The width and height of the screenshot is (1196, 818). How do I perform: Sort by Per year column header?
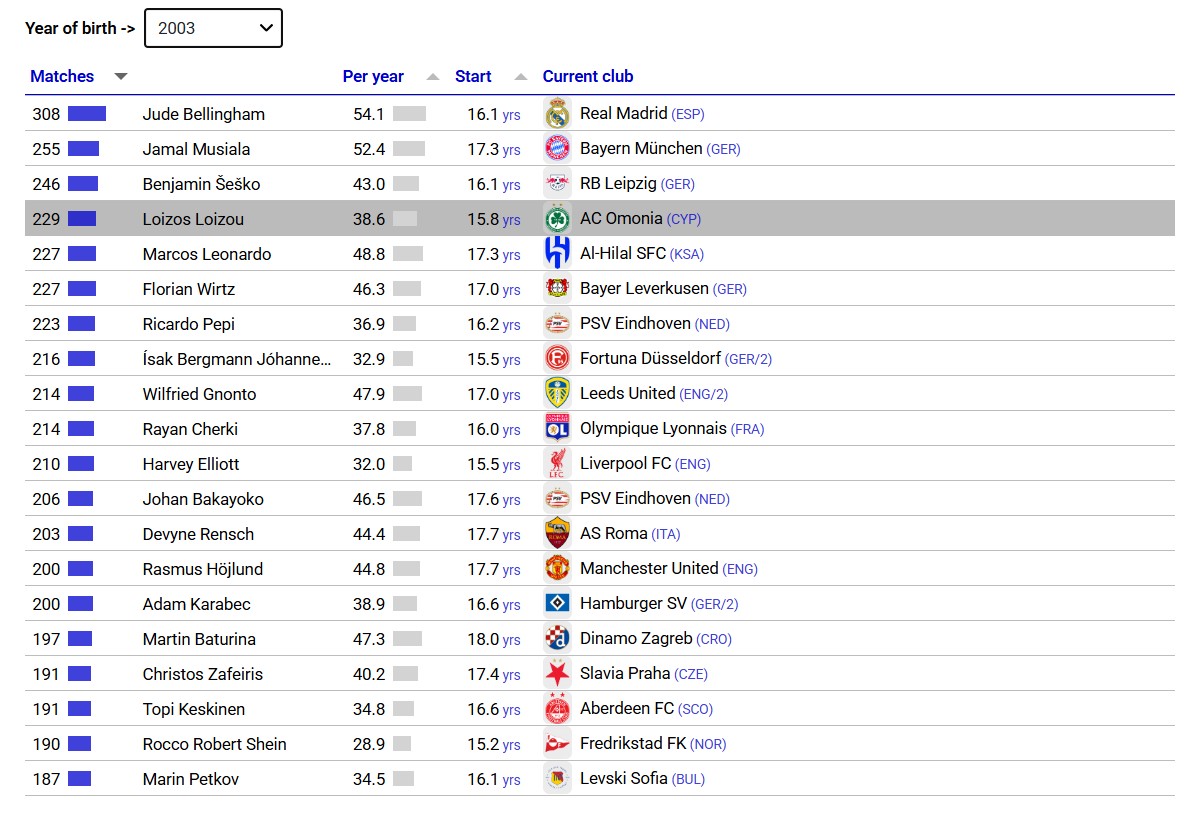(x=373, y=76)
